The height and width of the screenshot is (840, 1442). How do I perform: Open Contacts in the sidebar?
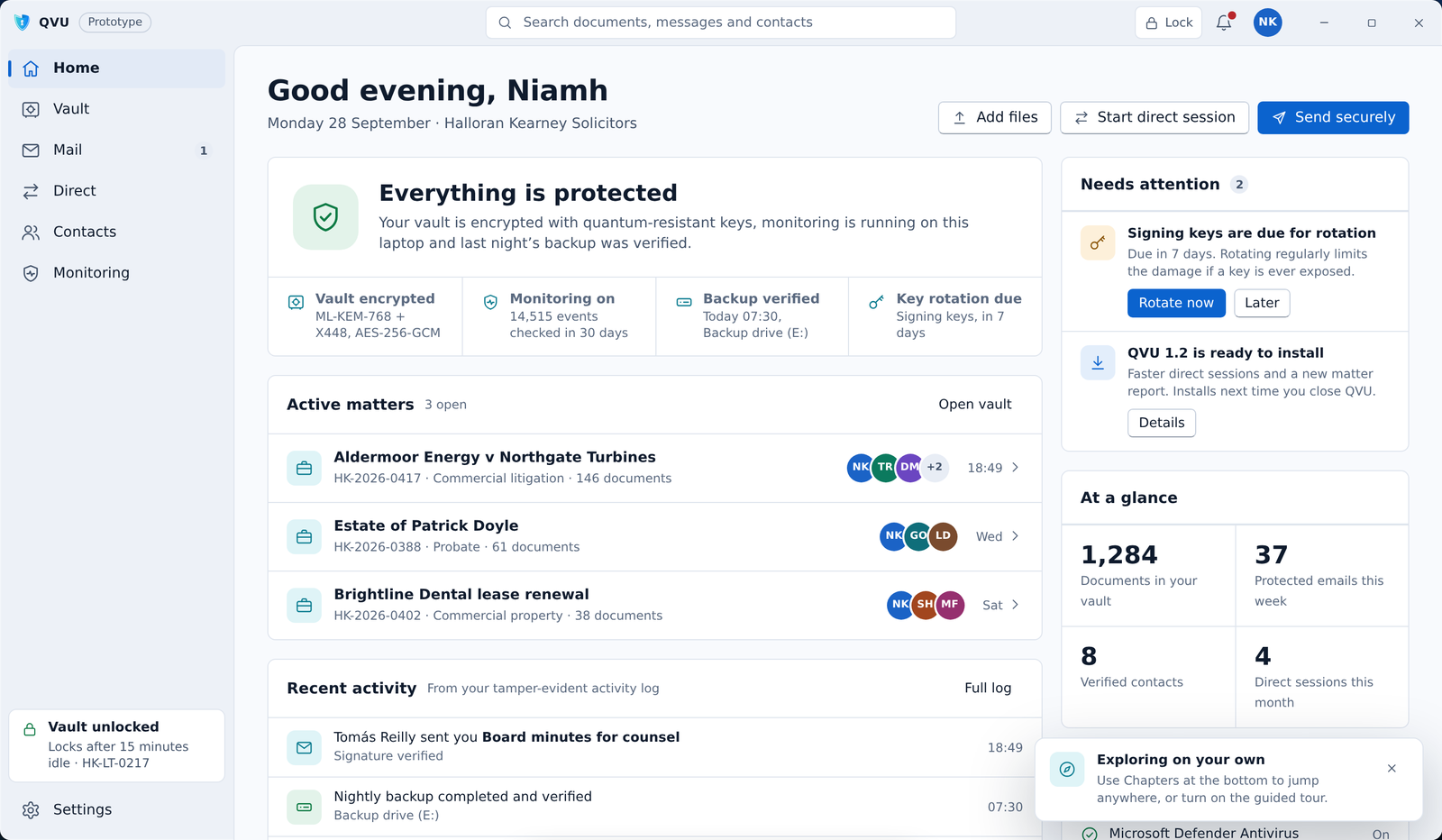pos(117,233)
